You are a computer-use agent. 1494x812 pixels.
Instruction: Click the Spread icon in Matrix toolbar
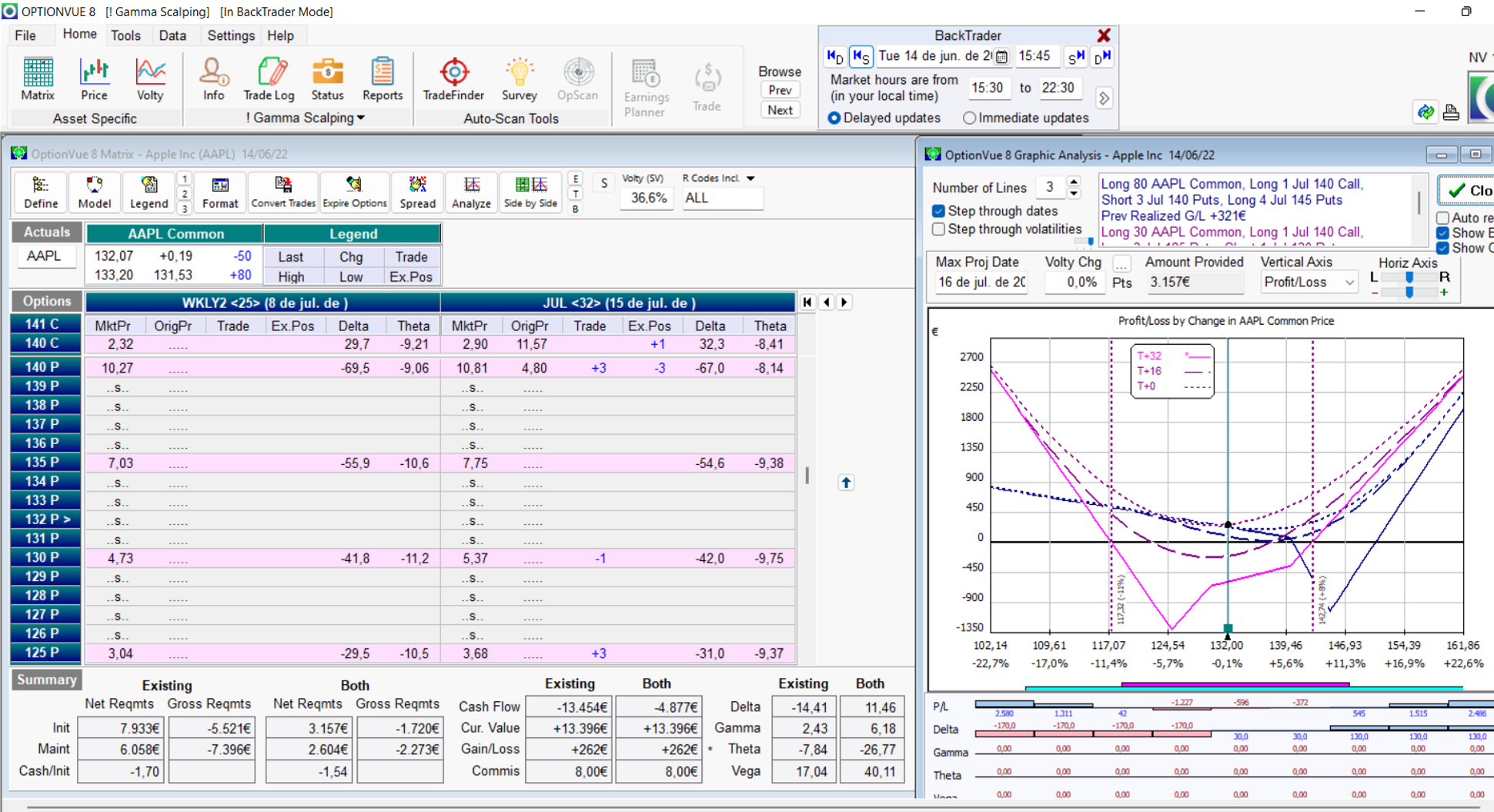[417, 192]
